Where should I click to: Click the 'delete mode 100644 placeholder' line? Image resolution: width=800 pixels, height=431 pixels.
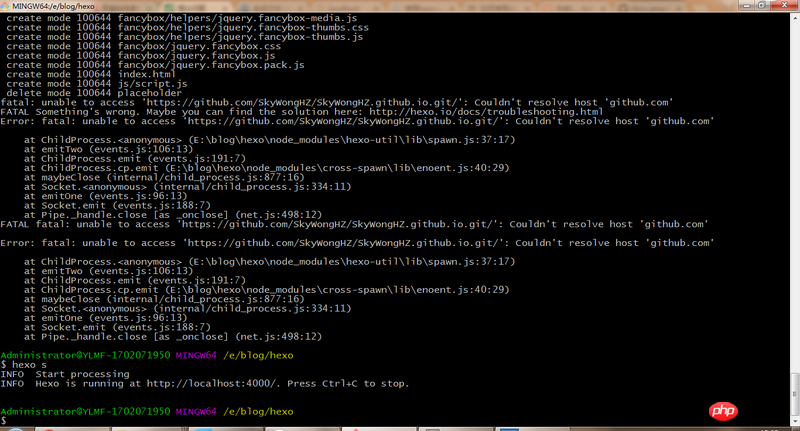pyautogui.click(x=93, y=93)
